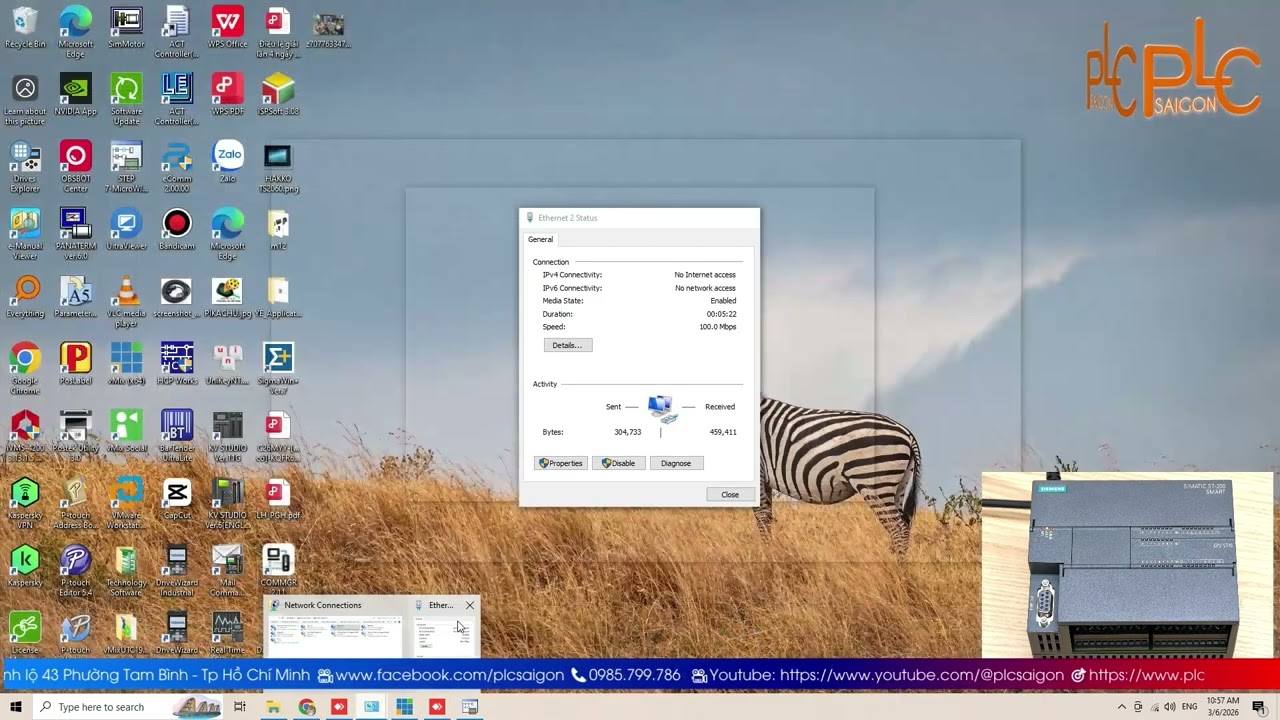
Task: Open PIKACHU.jpg image file
Action: pyautogui.click(x=227, y=298)
